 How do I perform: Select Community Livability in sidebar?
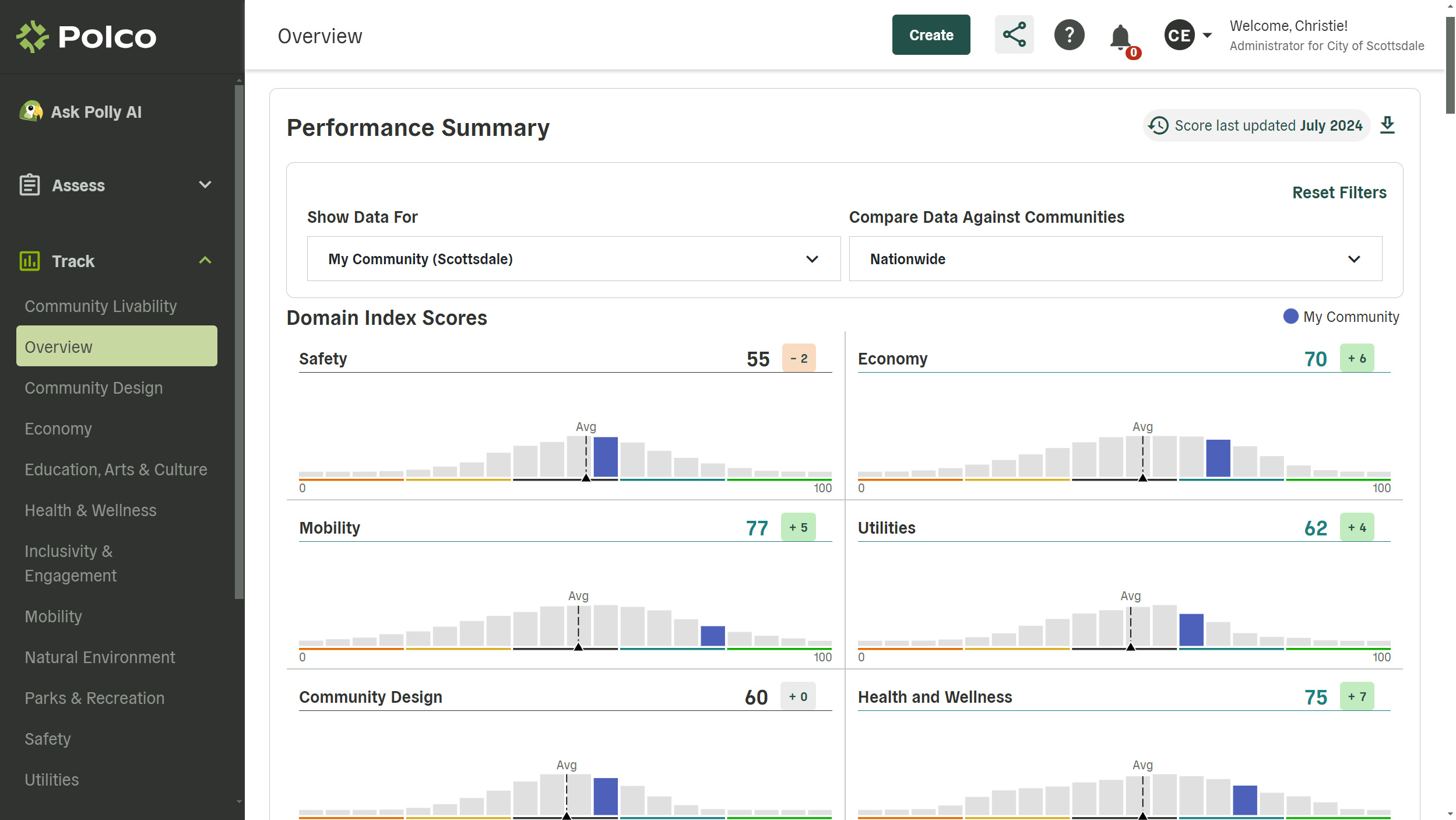click(x=101, y=306)
